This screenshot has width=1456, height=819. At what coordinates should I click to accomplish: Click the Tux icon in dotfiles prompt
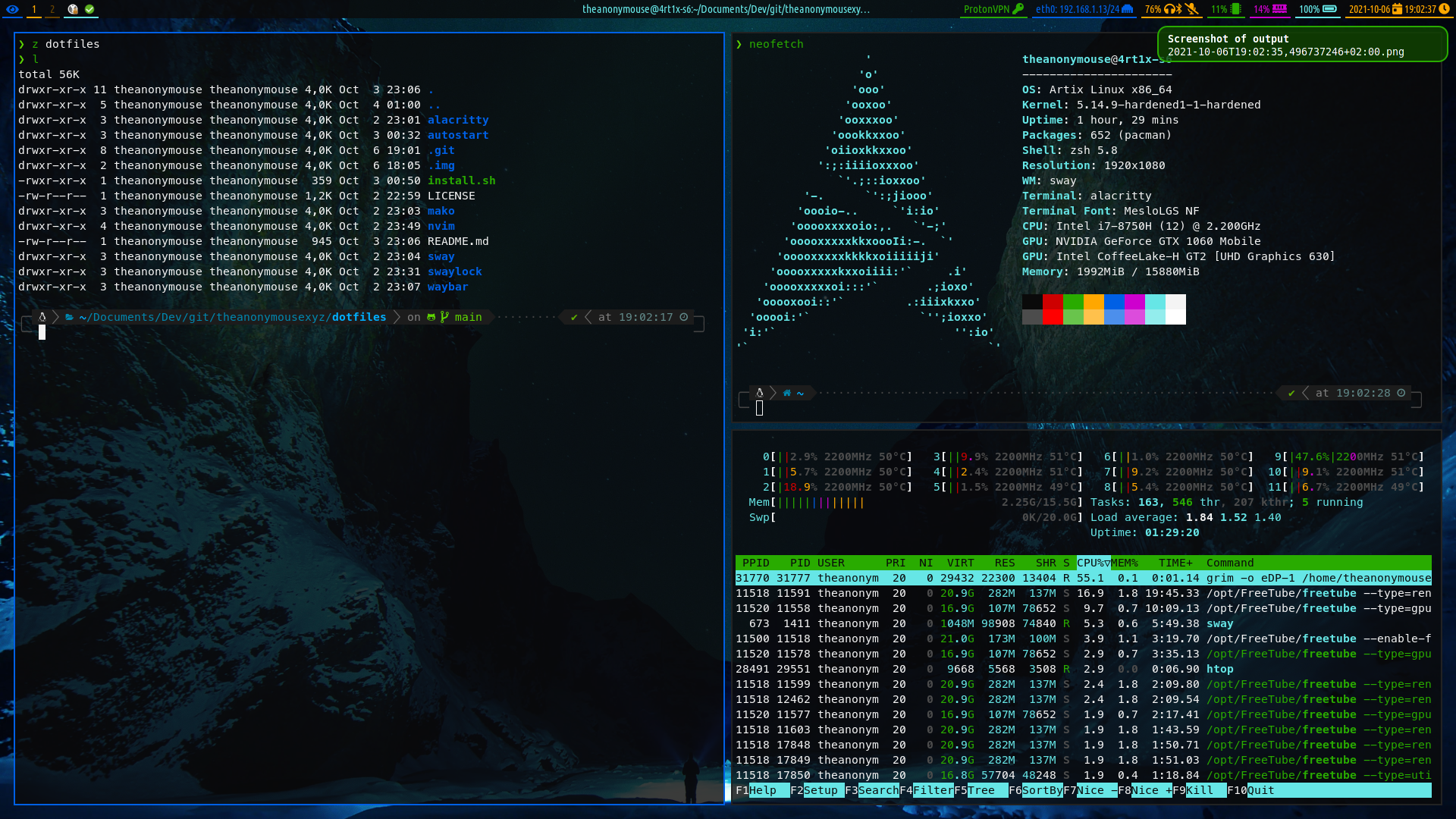coord(42,317)
